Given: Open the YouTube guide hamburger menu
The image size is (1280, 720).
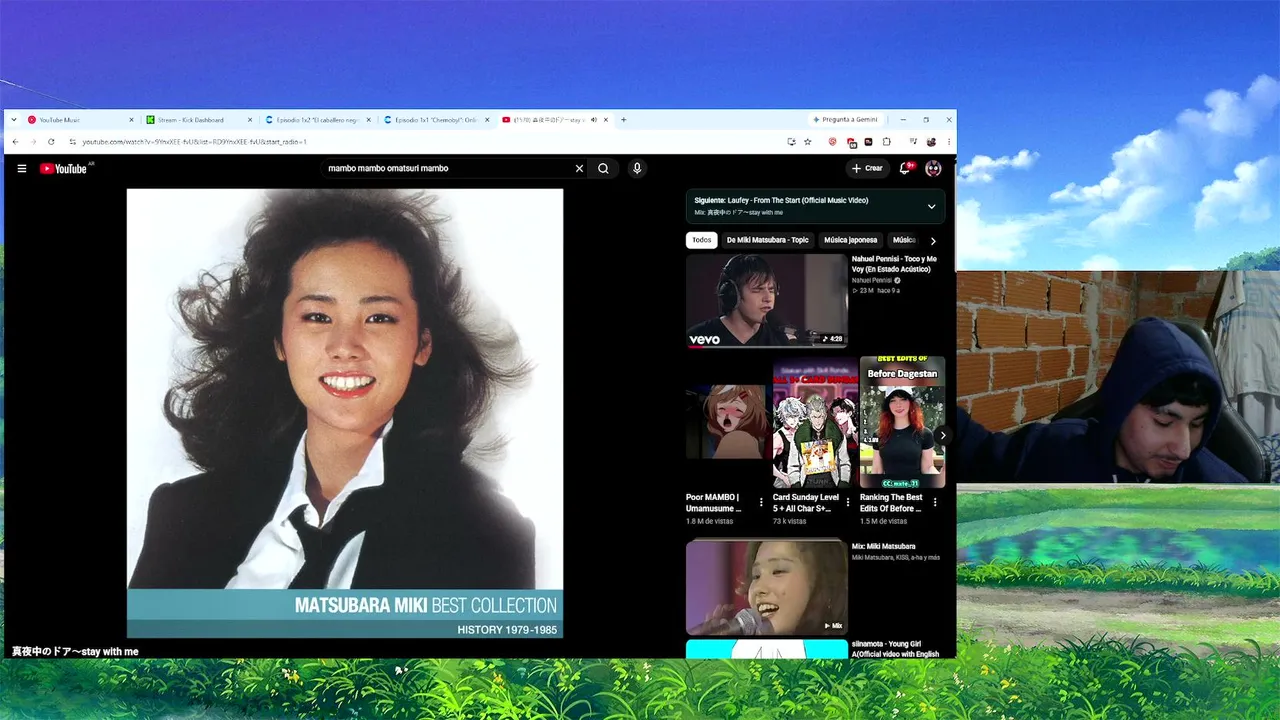Looking at the screenshot, I should click(22, 168).
